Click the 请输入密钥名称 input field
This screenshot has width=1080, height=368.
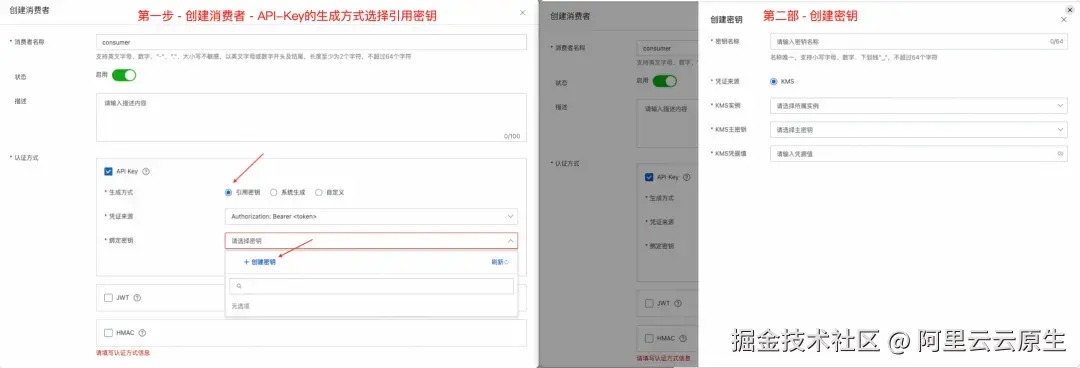[919, 42]
